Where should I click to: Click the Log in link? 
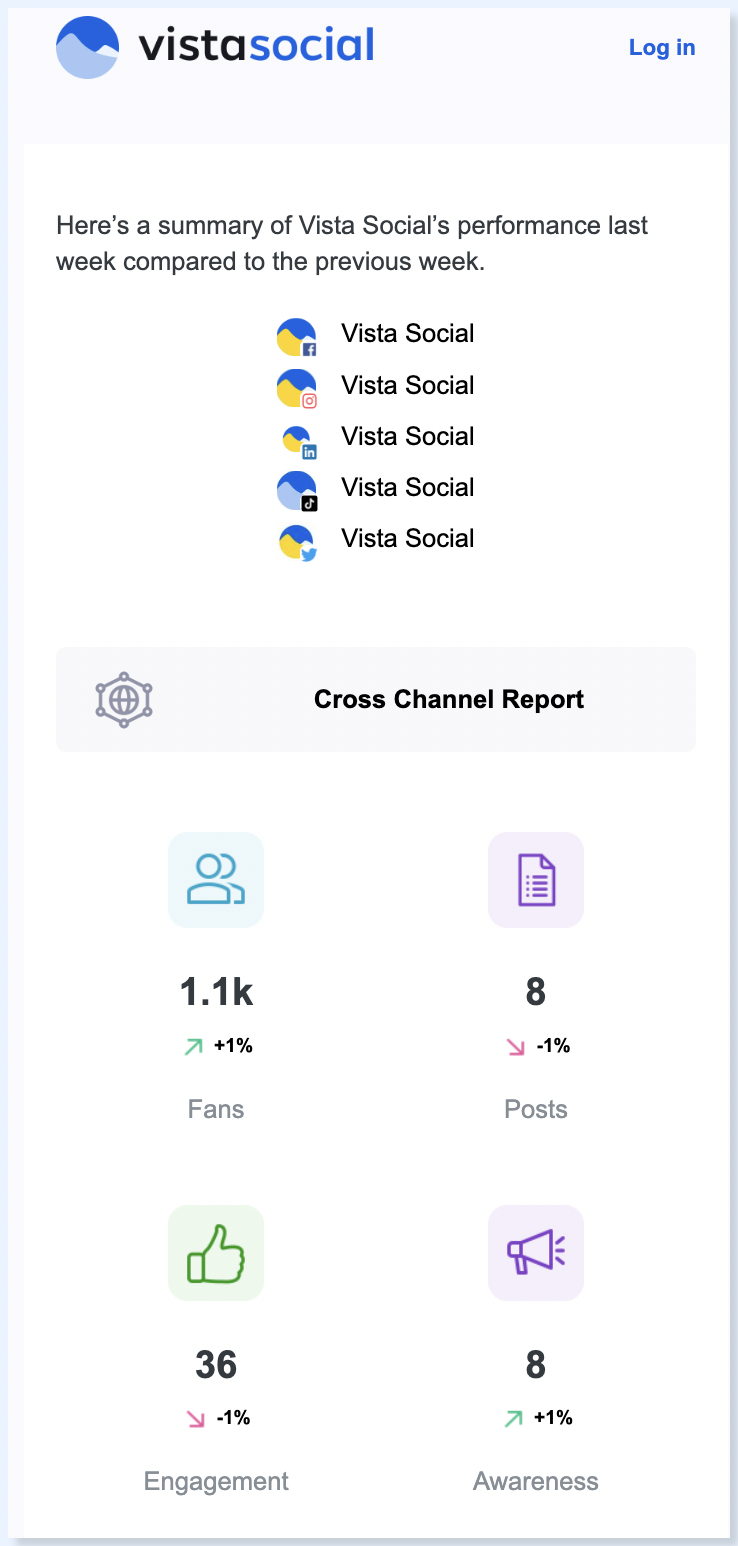click(662, 47)
